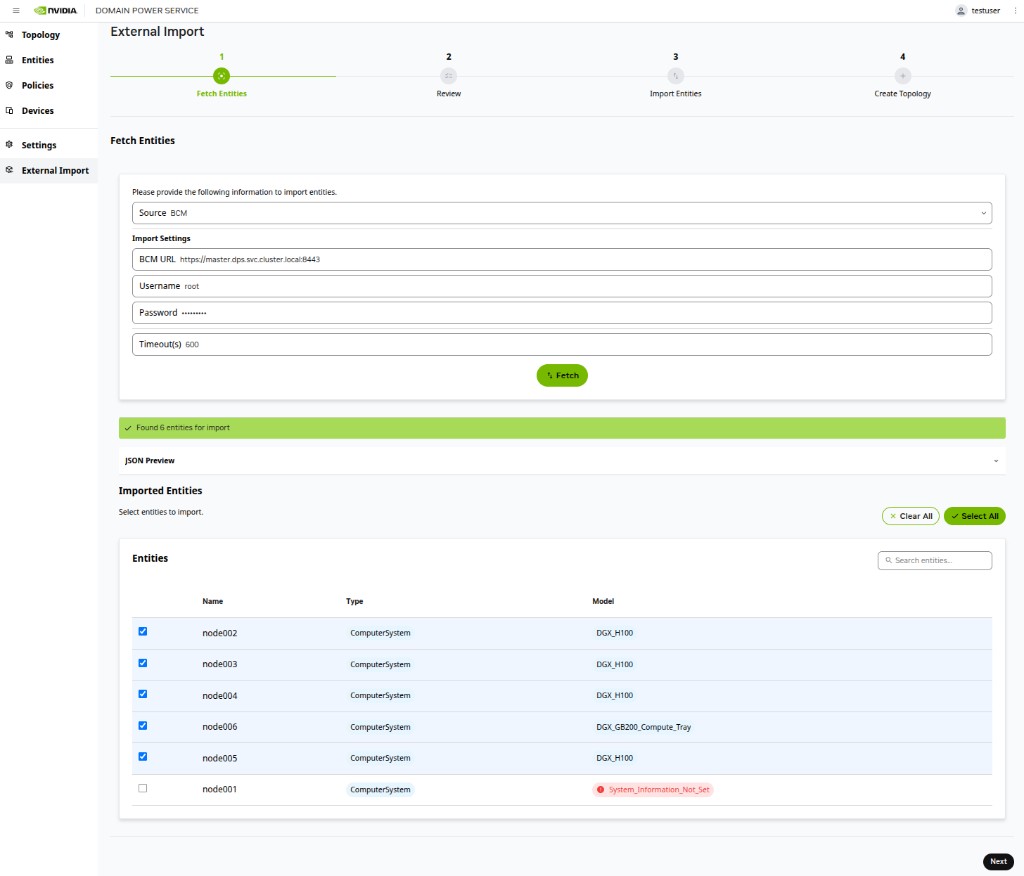1024x876 pixels.
Task: Open the hamburger navigation menu
Action: [16, 10]
